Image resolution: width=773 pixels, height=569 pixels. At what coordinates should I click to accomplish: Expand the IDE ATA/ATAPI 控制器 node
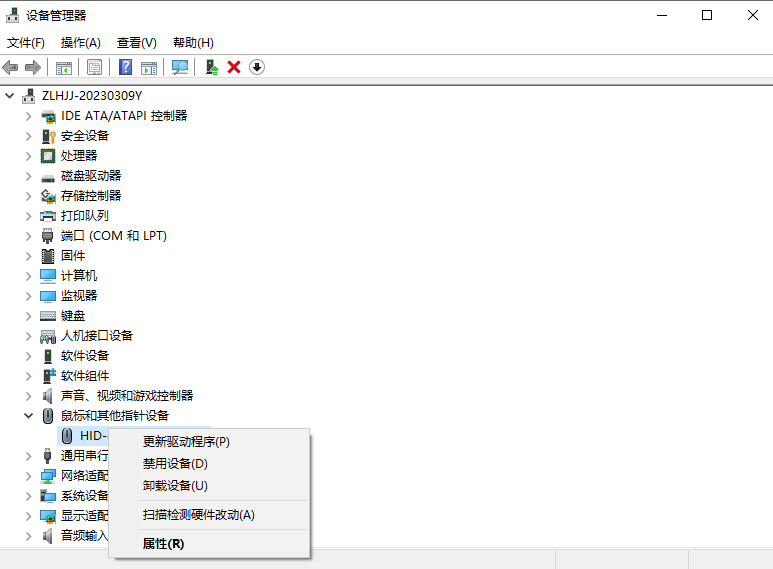coord(29,116)
